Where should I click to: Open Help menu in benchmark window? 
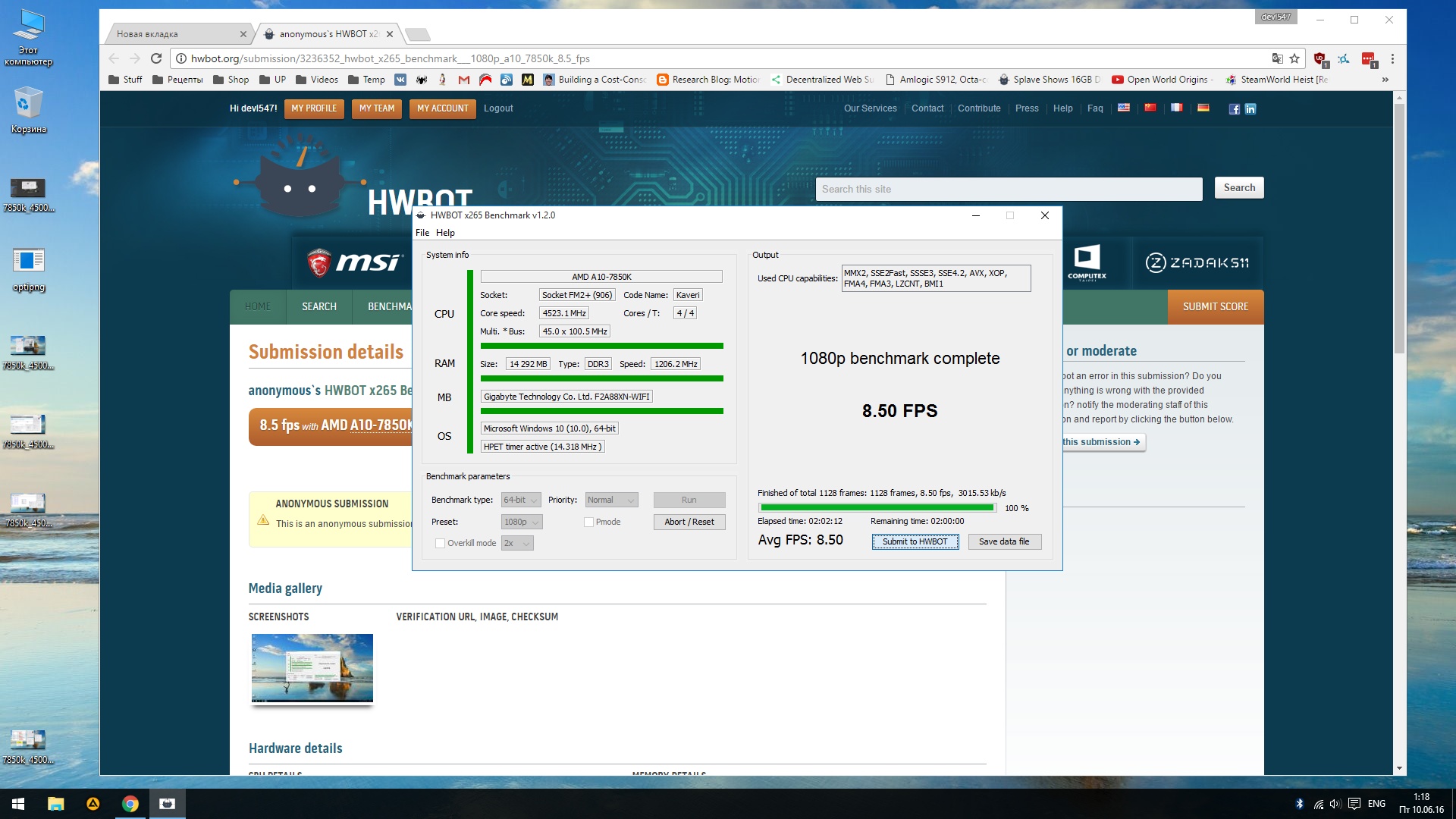point(445,233)
